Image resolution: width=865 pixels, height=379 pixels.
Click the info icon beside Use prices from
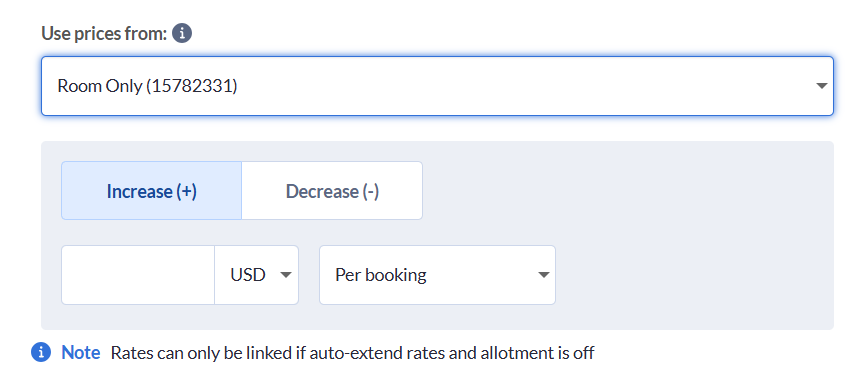click(x=182, y=34)
